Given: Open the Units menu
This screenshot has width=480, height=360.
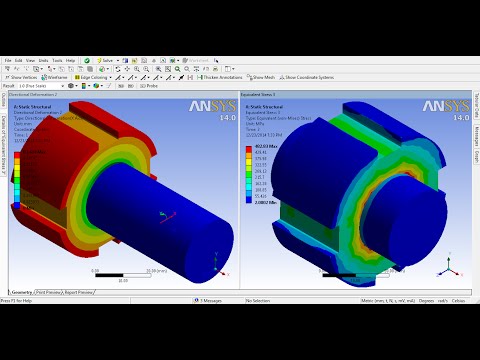Looking at the screenshot, I should (43, 60).
